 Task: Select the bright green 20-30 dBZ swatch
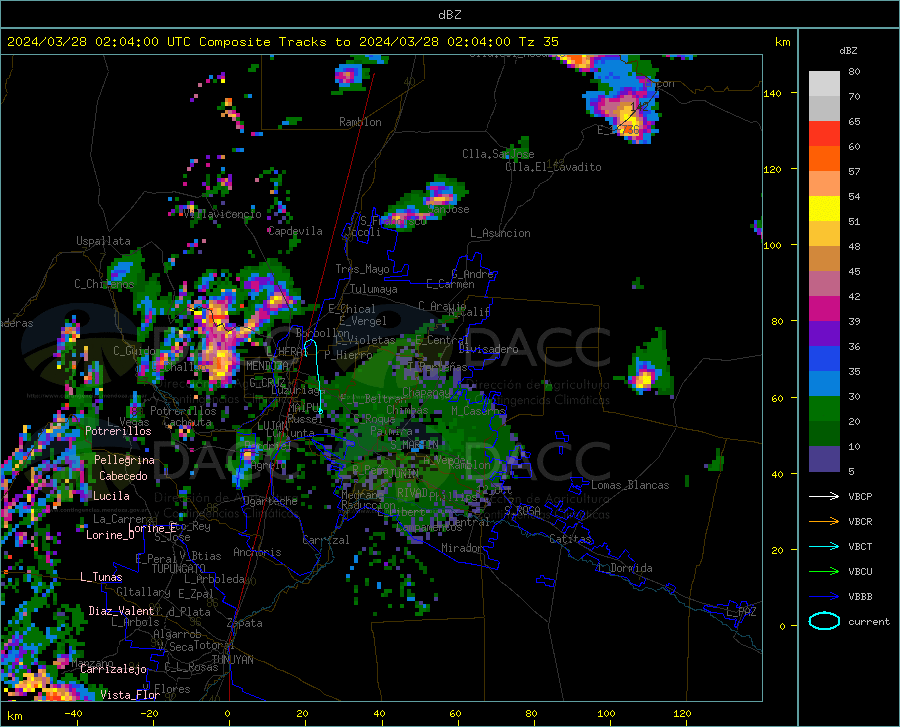pyautogui.click(x=824, y=409)
